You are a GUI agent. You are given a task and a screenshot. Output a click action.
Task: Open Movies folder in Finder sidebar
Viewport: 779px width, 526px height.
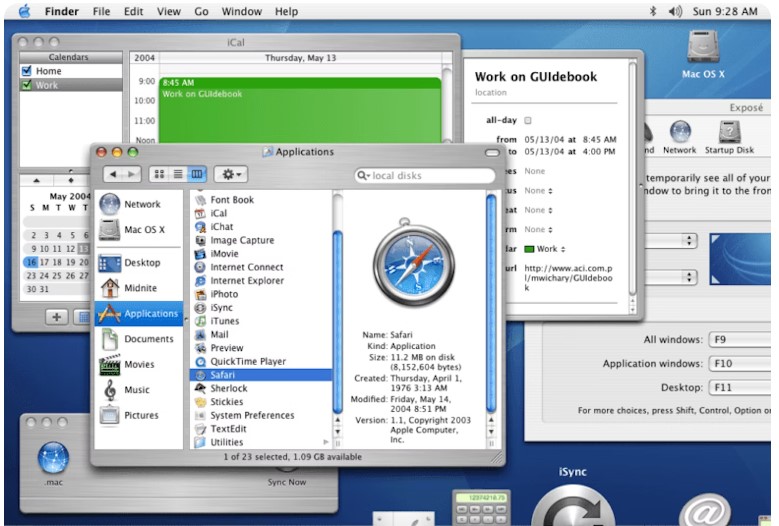[138, 364]
